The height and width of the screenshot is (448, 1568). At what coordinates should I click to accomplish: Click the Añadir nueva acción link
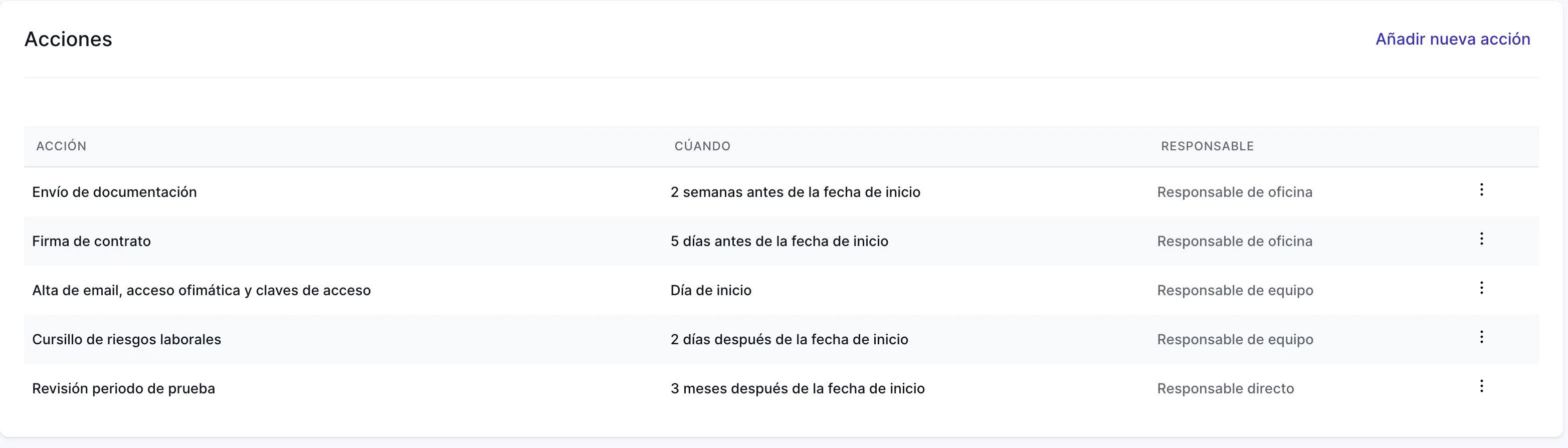coord(1453,39)
